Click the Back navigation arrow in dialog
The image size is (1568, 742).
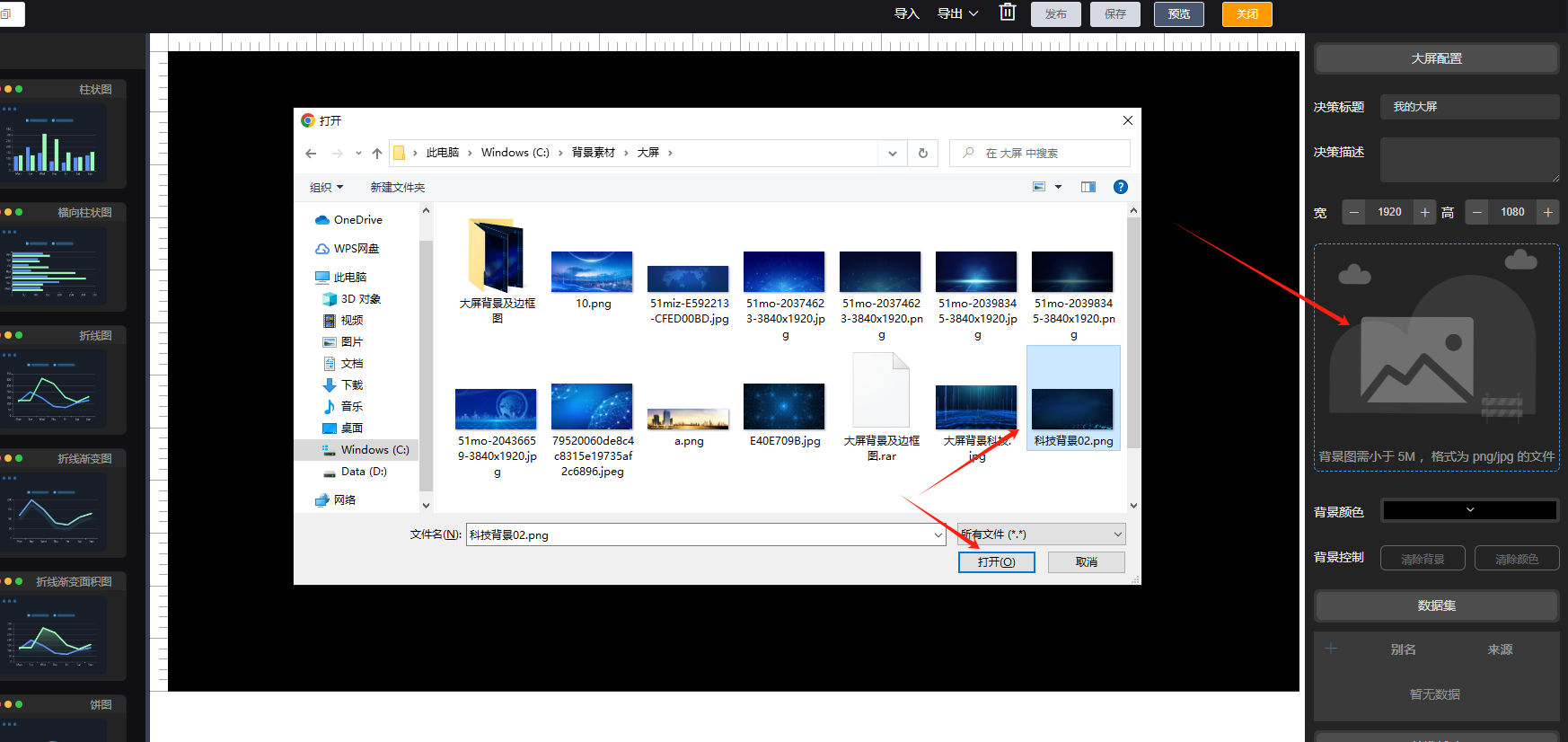(311, 154)
